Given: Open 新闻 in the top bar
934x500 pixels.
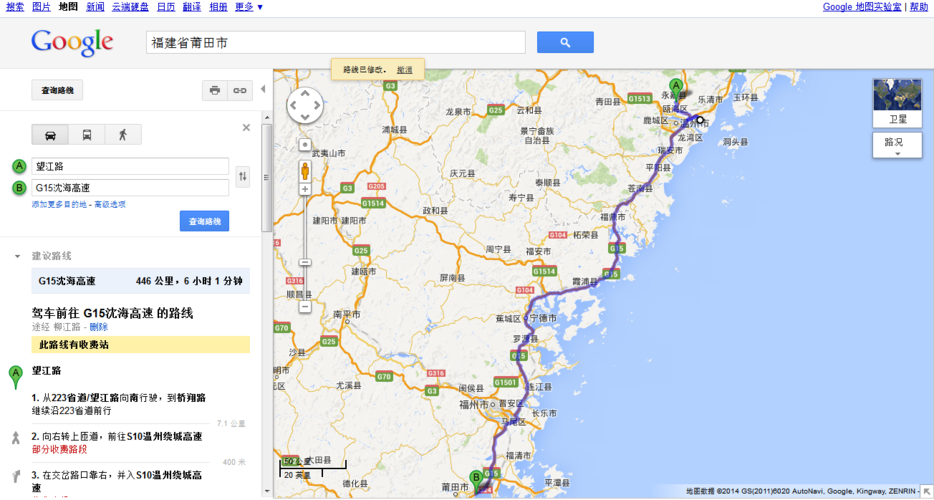Looking at the screenshot, I should coord(95,7).
